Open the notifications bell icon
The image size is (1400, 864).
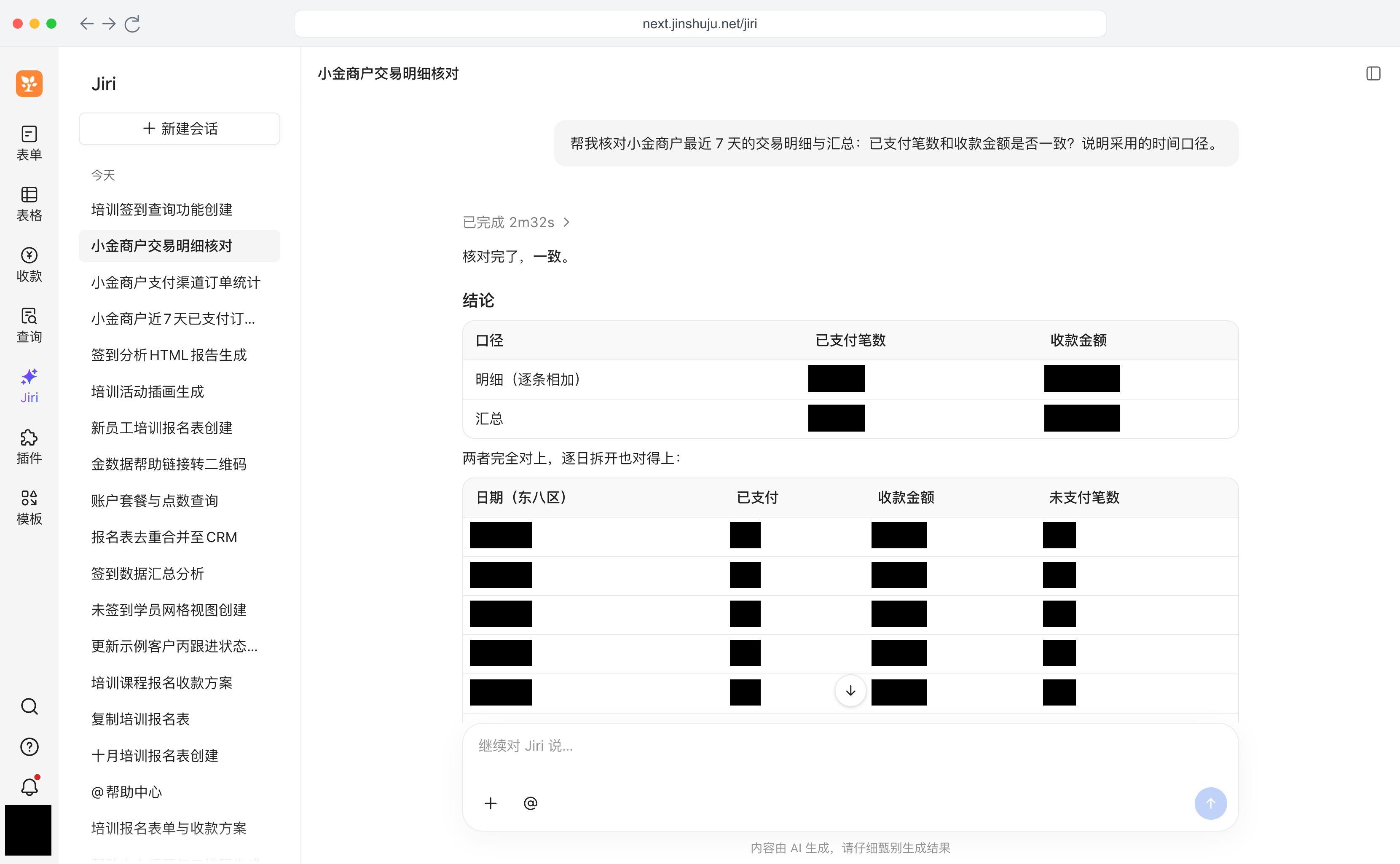(29, 786)
